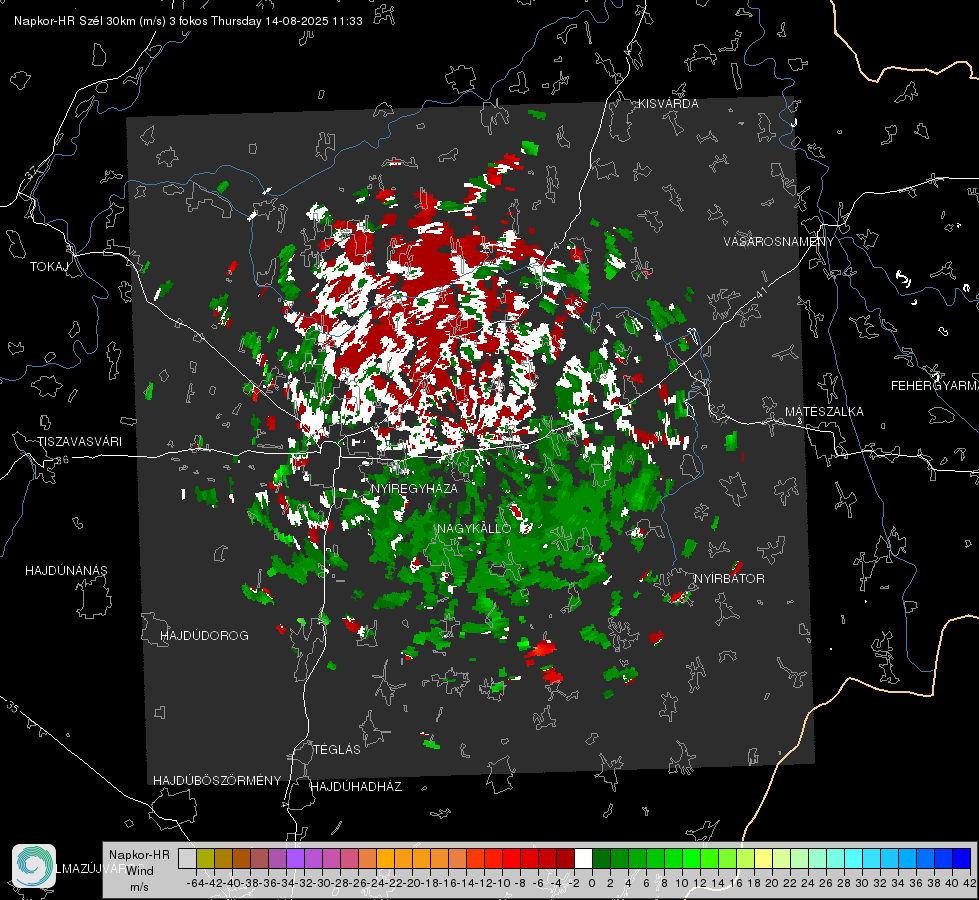Pick the cyan swatch between 28 and 30
This screenshot has width=979, height=900.
click(x=853, y=859)
